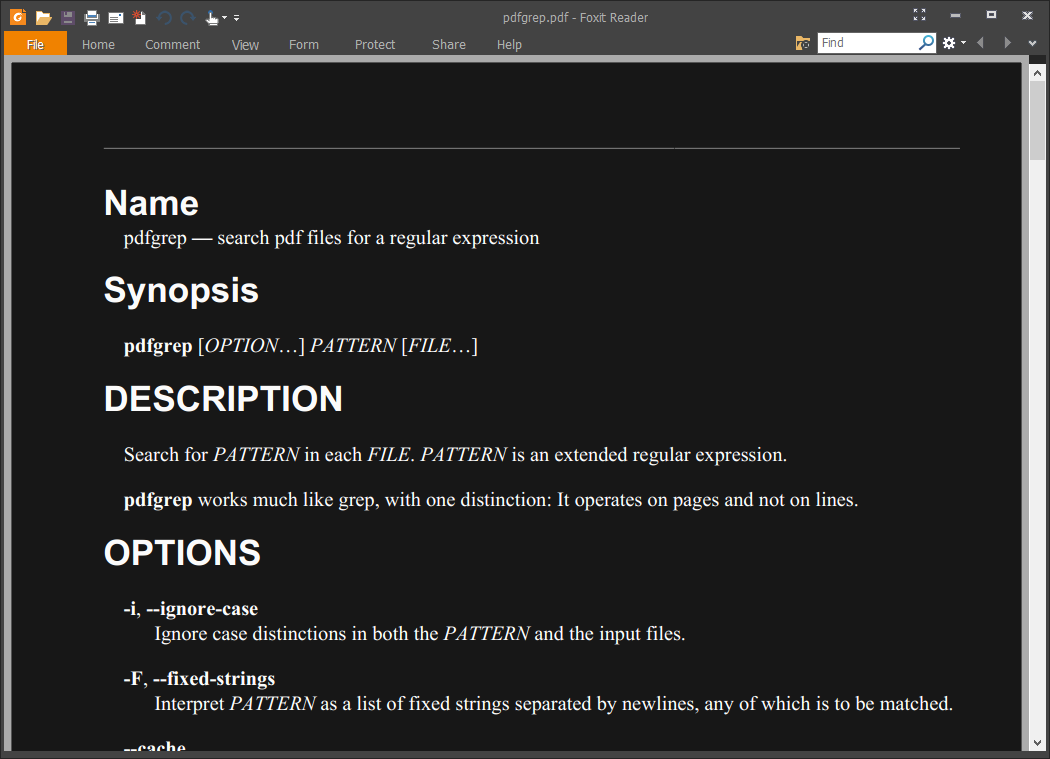Click the scrollbar down arrow
The image size is (1050, 759).
[1037, 743]
